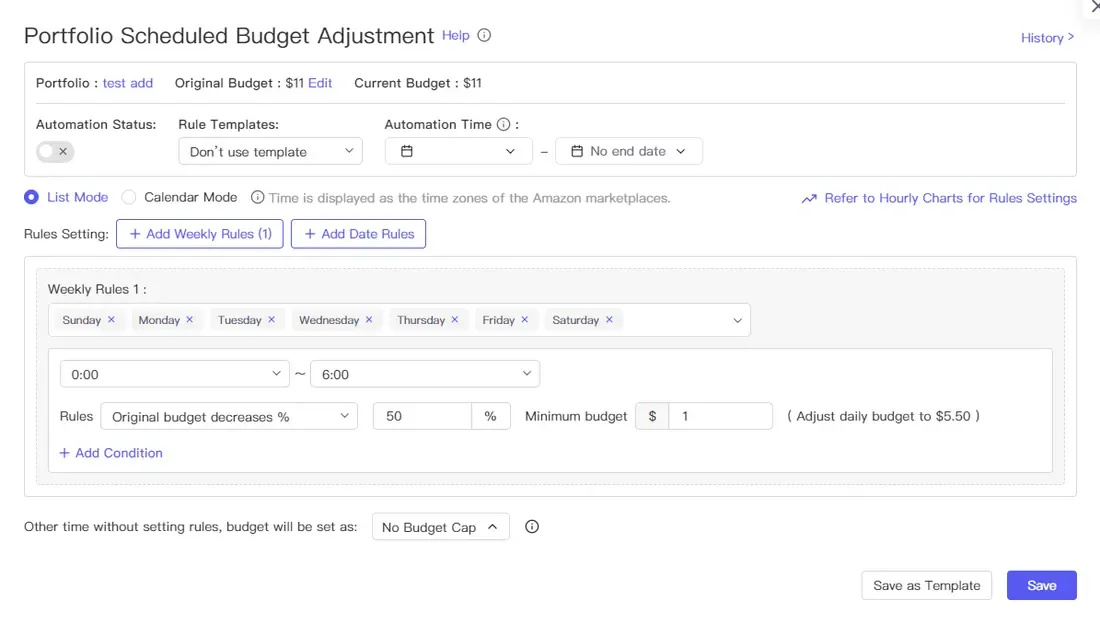Toggle the Automation Status switch
Viewport: 1100px width, 624px height.
coord(55,151)
